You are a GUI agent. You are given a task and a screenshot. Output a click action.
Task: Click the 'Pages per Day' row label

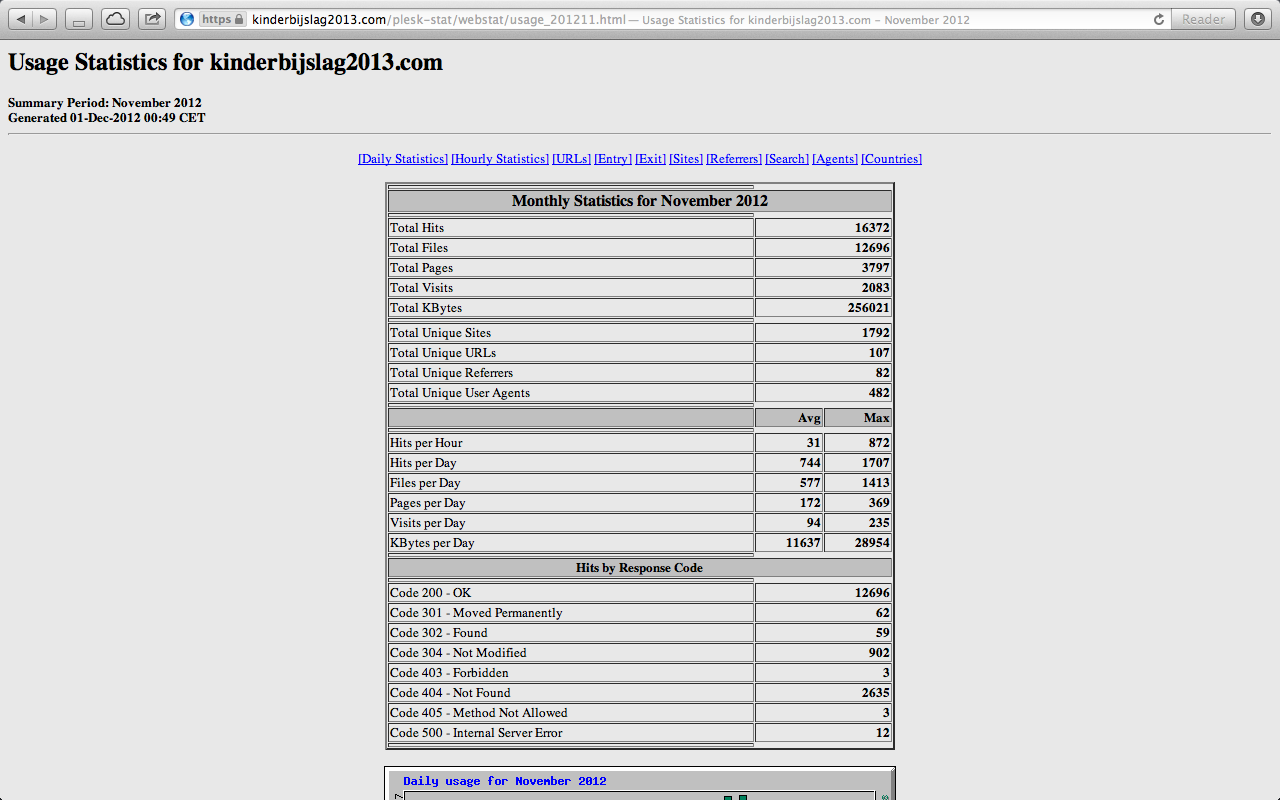pos(428,503)
